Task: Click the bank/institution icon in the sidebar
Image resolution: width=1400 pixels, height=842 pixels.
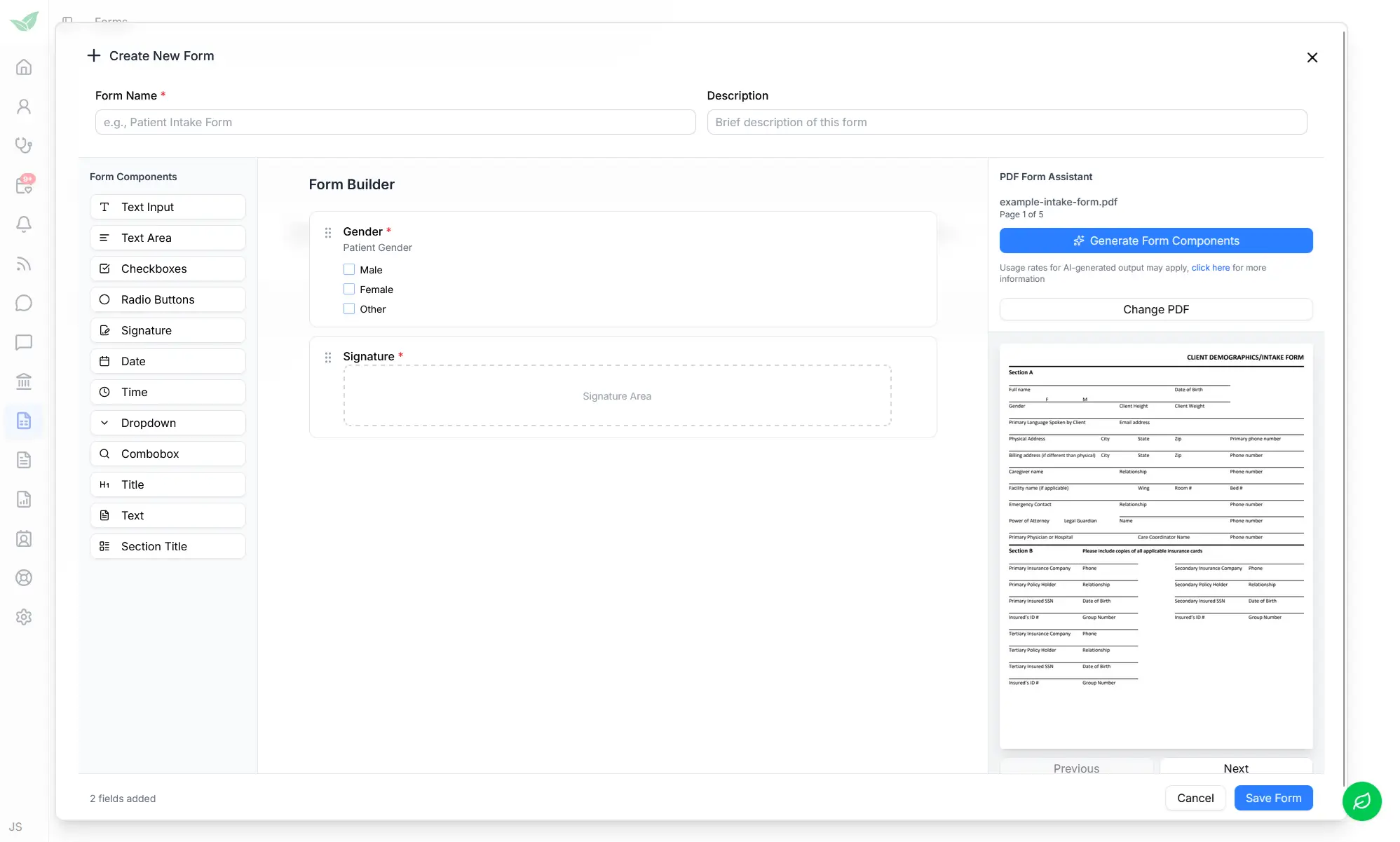Action: point(24,381)
